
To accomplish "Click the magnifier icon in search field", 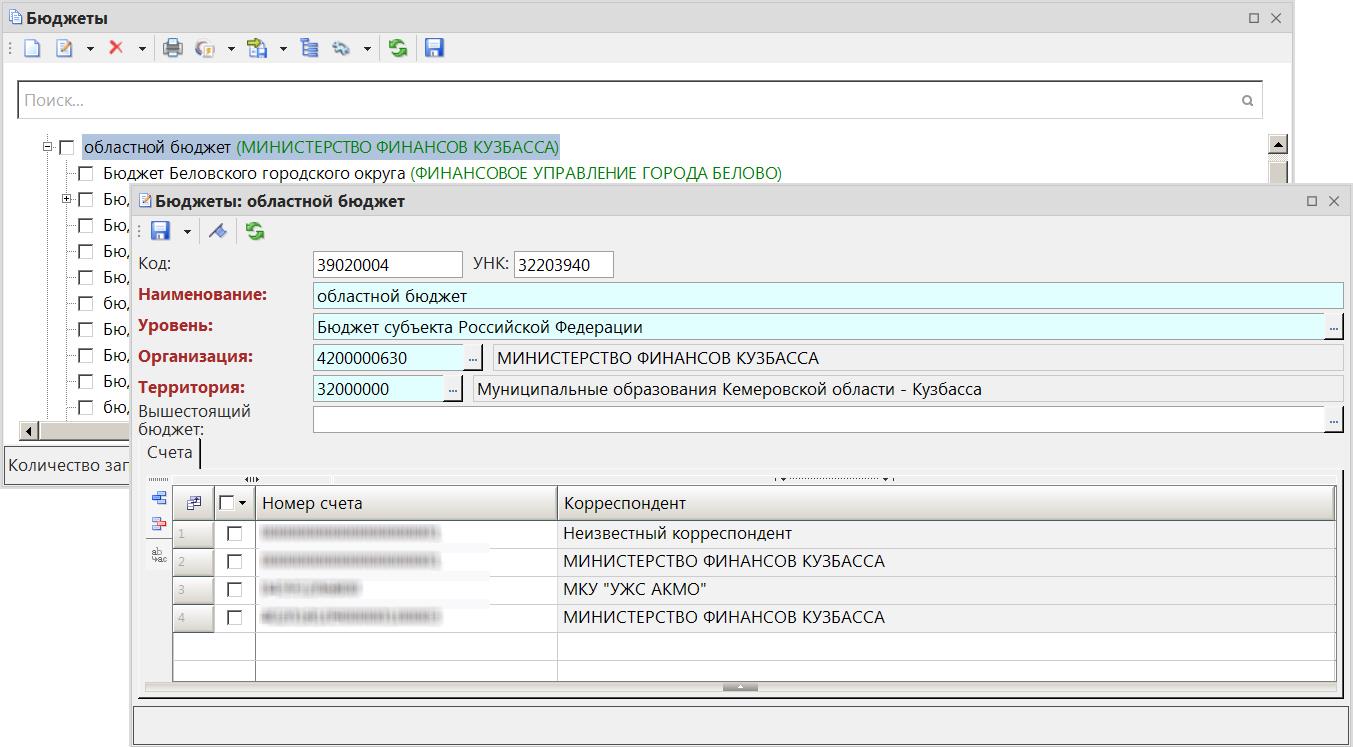I will [x=1247, y=100].
